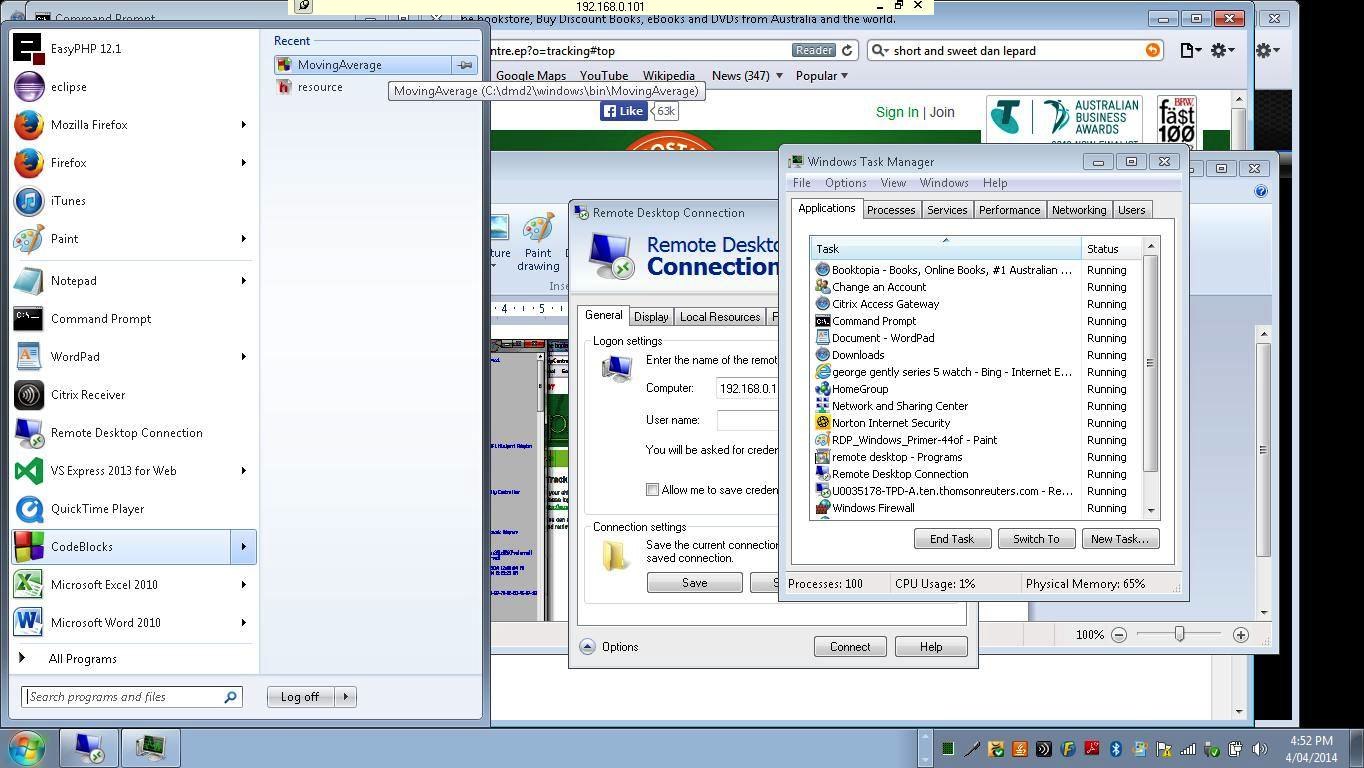Click the Java update tray icon
Image resolution: width=1364 pixels, height=768 pixels.
(x=1019, y=748)
